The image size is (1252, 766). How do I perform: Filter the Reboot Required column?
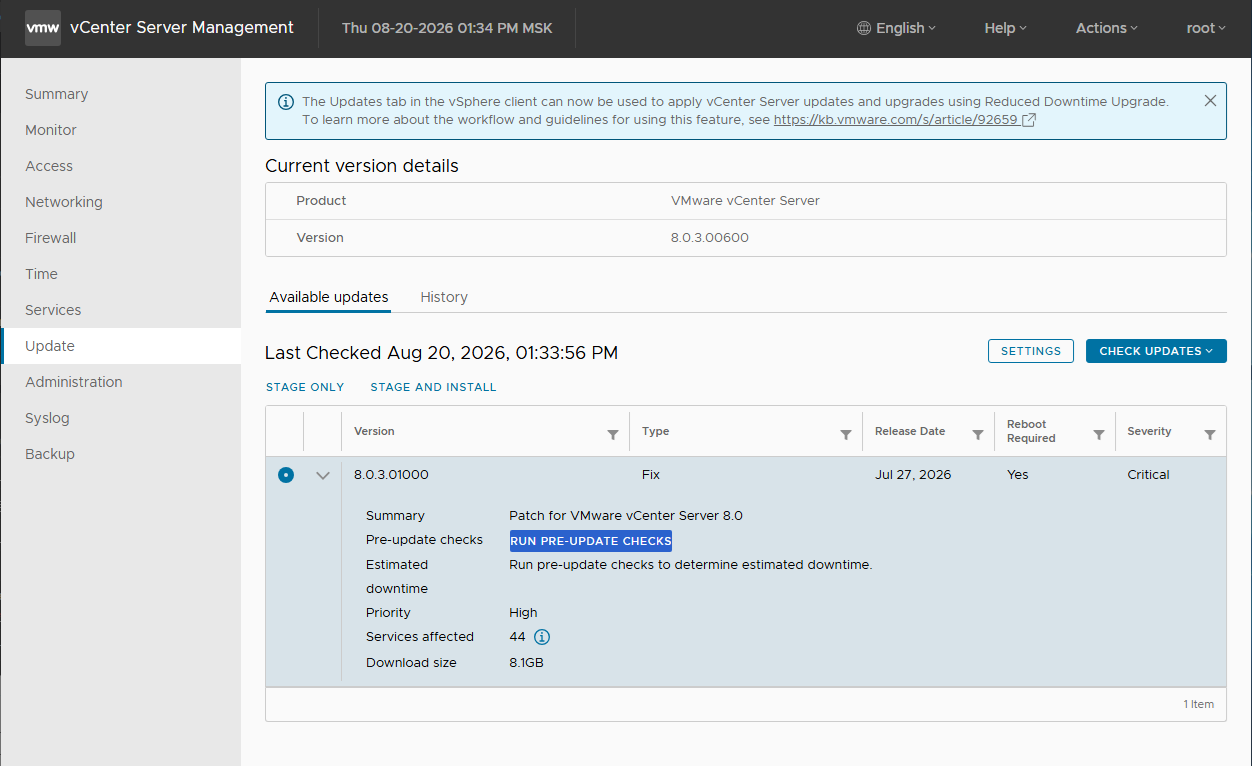(1099, 435)
